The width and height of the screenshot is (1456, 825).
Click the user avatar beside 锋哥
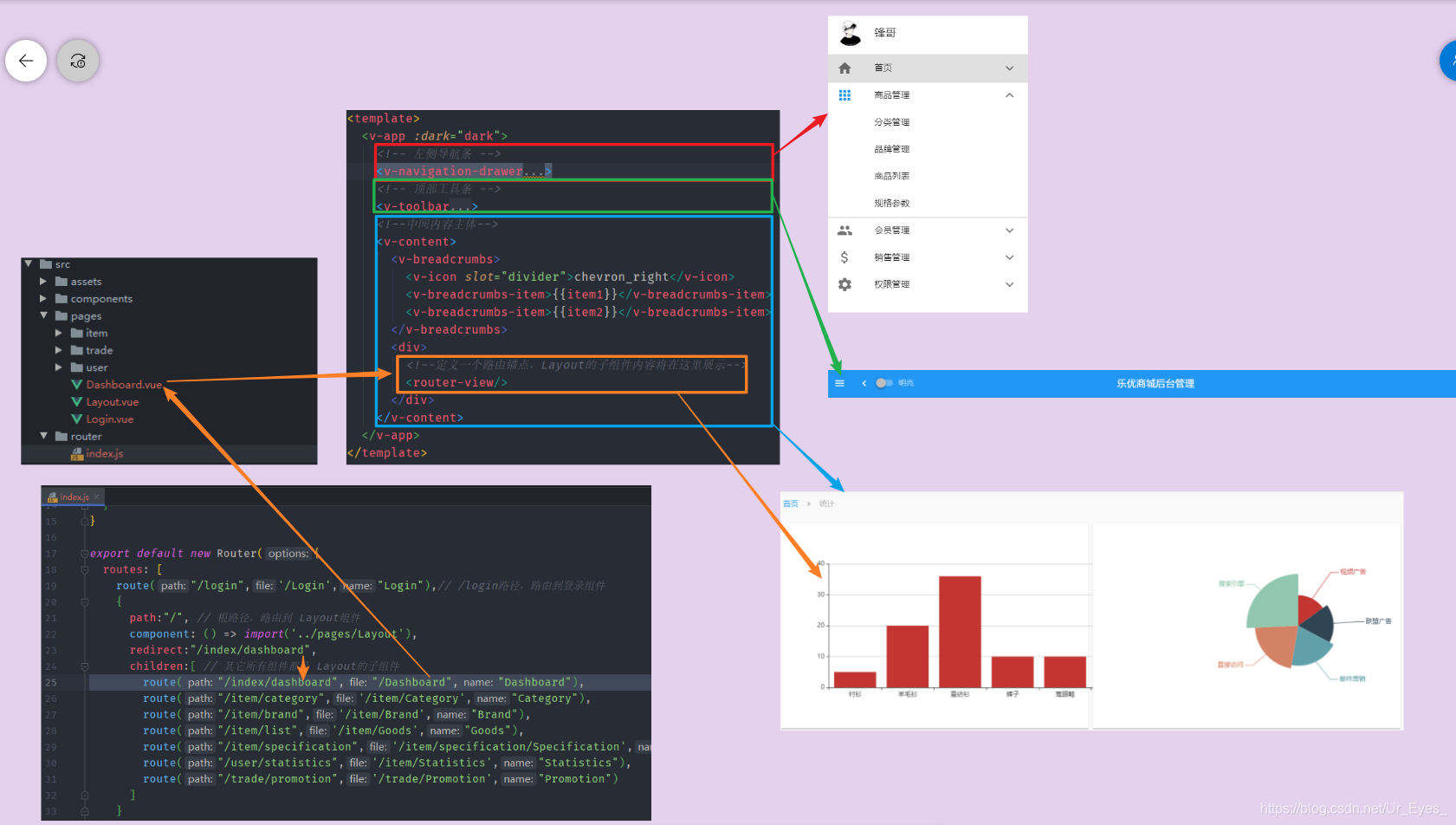tap(851, 33)
